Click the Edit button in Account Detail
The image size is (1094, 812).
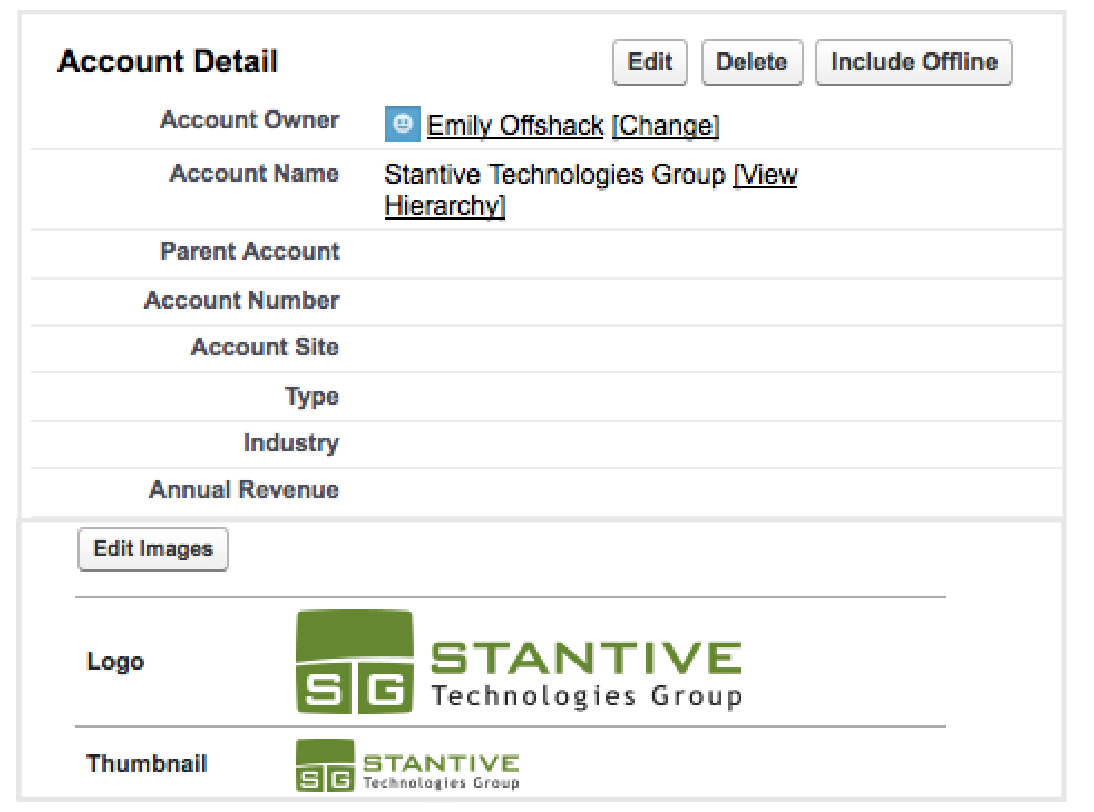tap(649, 63)
